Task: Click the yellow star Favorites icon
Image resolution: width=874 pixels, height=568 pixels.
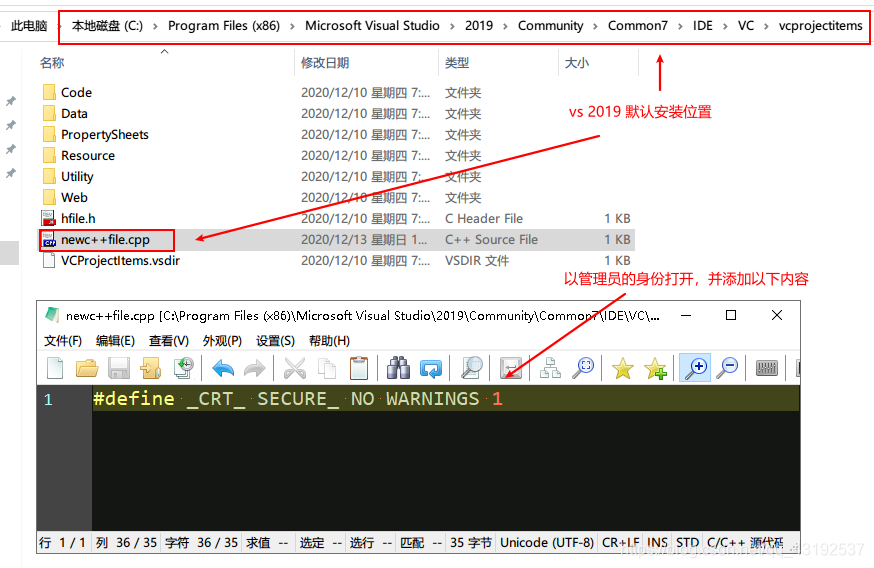Action: 623,368
